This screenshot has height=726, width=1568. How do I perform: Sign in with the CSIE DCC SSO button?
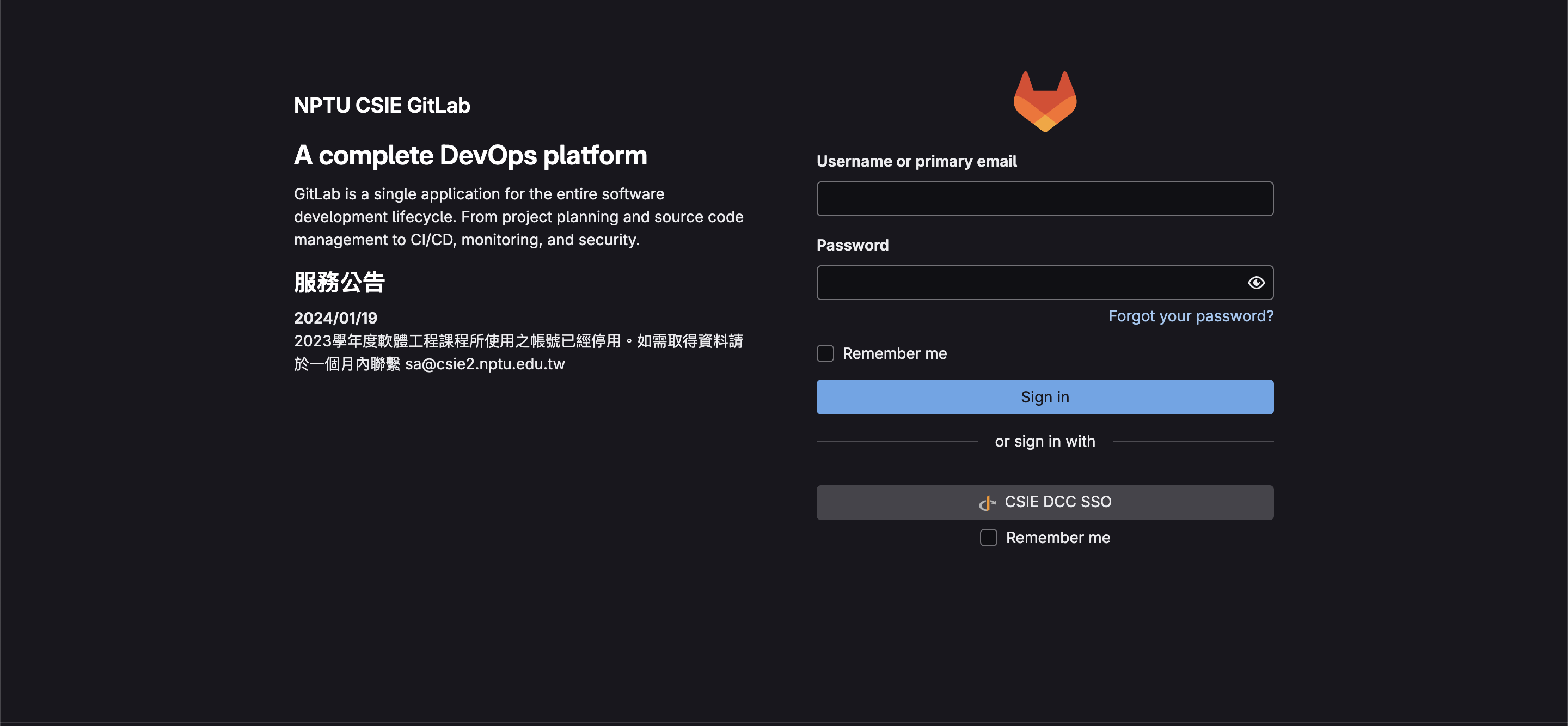(1045, 503)
